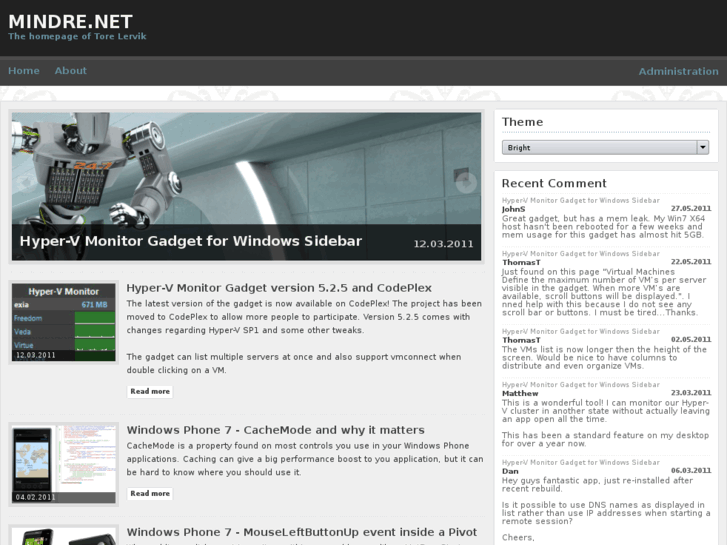
Task: Open the featured Hyper-V Monitor Gadget for Windows Sidebar banner
Action: 191,241
